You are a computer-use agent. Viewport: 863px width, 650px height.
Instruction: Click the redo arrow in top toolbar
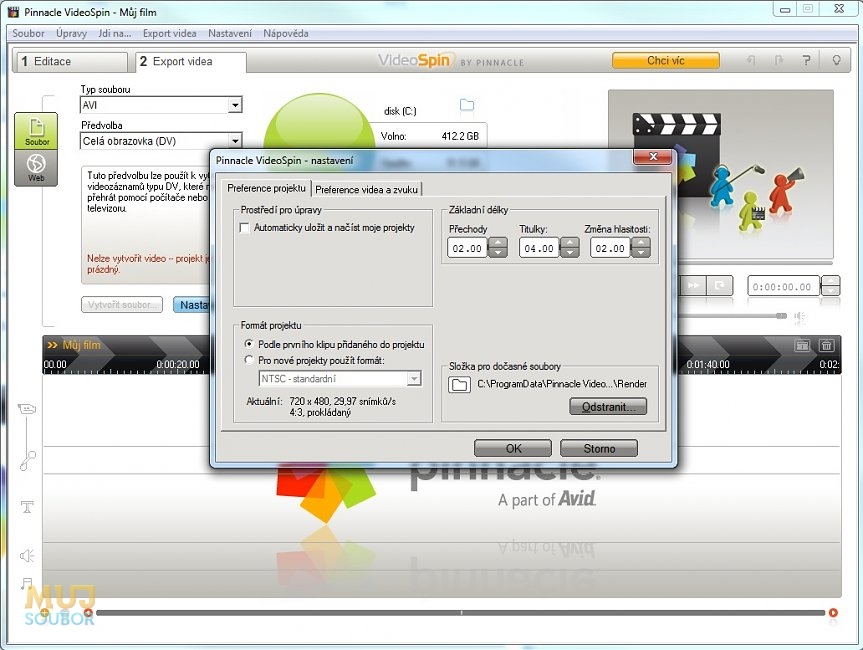point(778,60)
